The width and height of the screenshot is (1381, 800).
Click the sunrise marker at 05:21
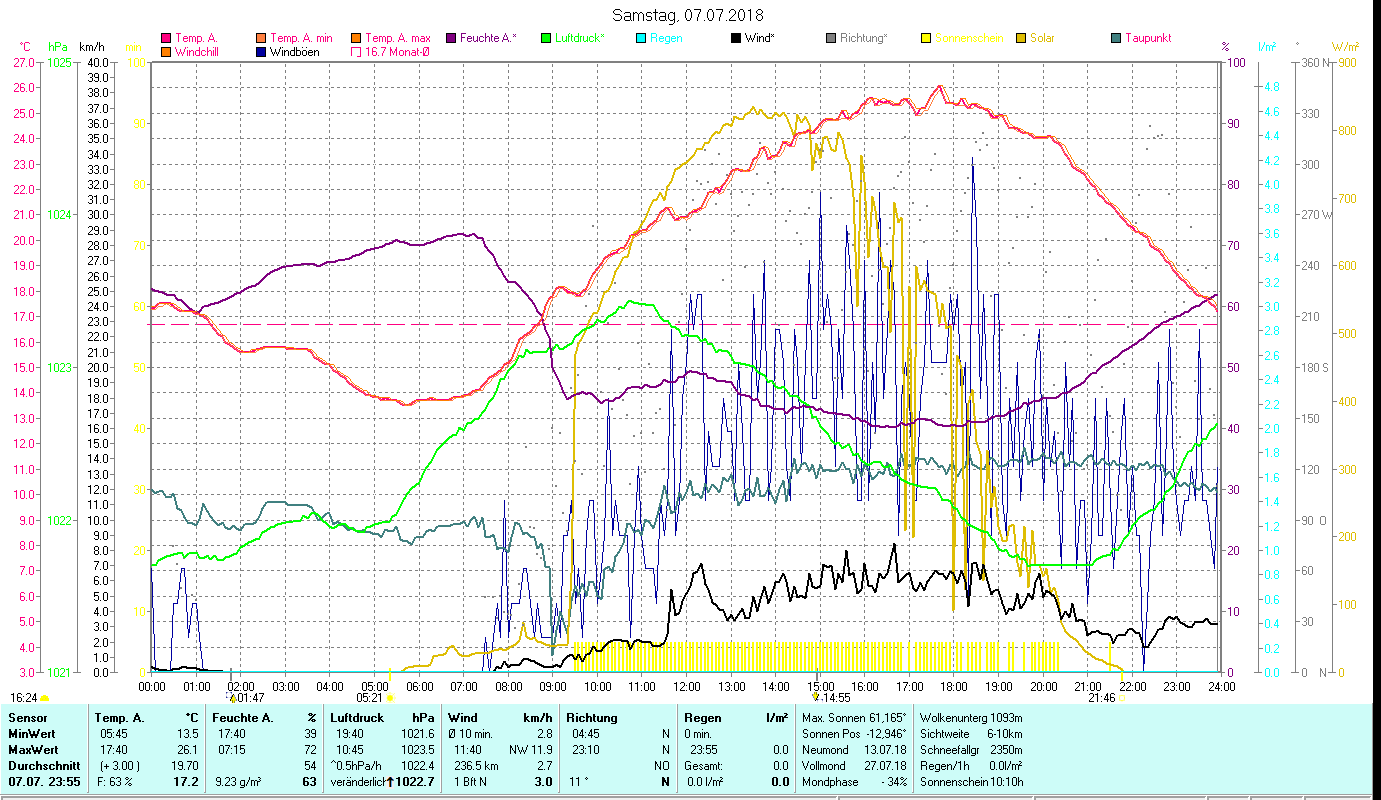click(390, 698)
